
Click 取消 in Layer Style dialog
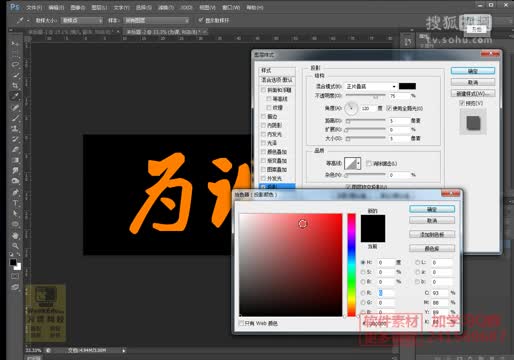(x=473, y=82)
